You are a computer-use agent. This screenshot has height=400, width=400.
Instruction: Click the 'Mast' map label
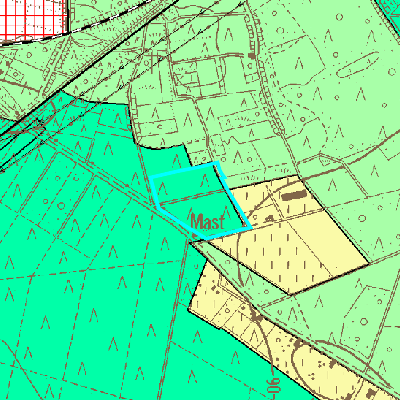point(207,221)
